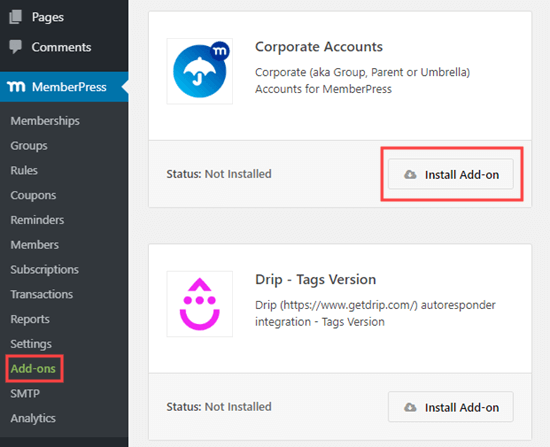Screen dimensions: 550x447
Task: Click cloud icon on Corporate Accounts install button
Action: tap(410, 174)
